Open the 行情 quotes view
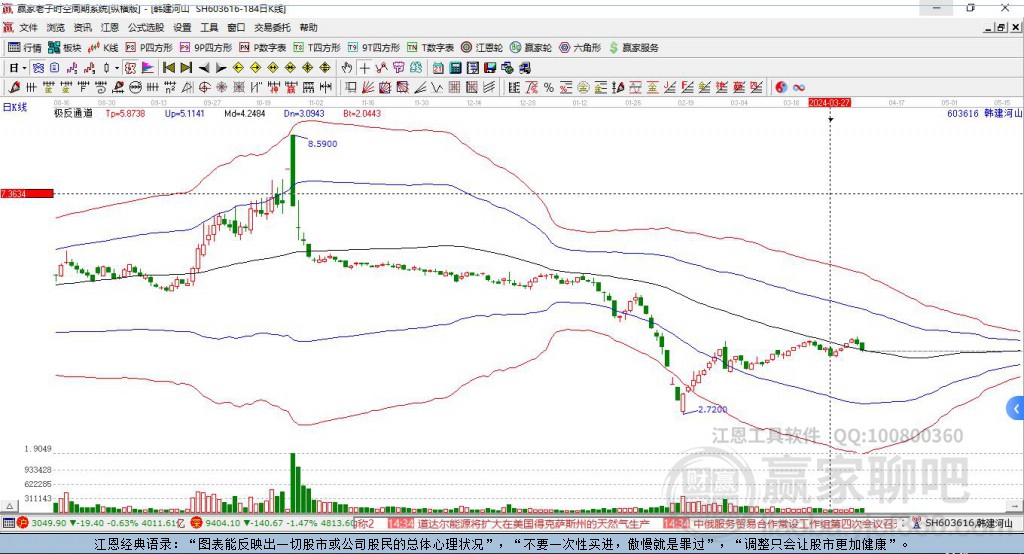The height and width of the screenshot is (554, 1024). click(x=25, y=48)
